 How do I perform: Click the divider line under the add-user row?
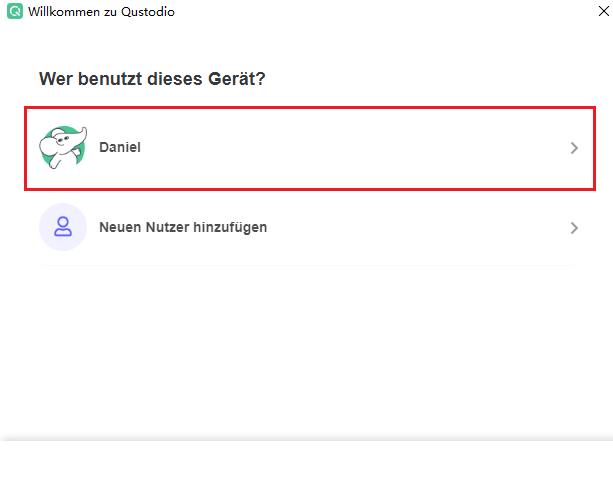306,266
